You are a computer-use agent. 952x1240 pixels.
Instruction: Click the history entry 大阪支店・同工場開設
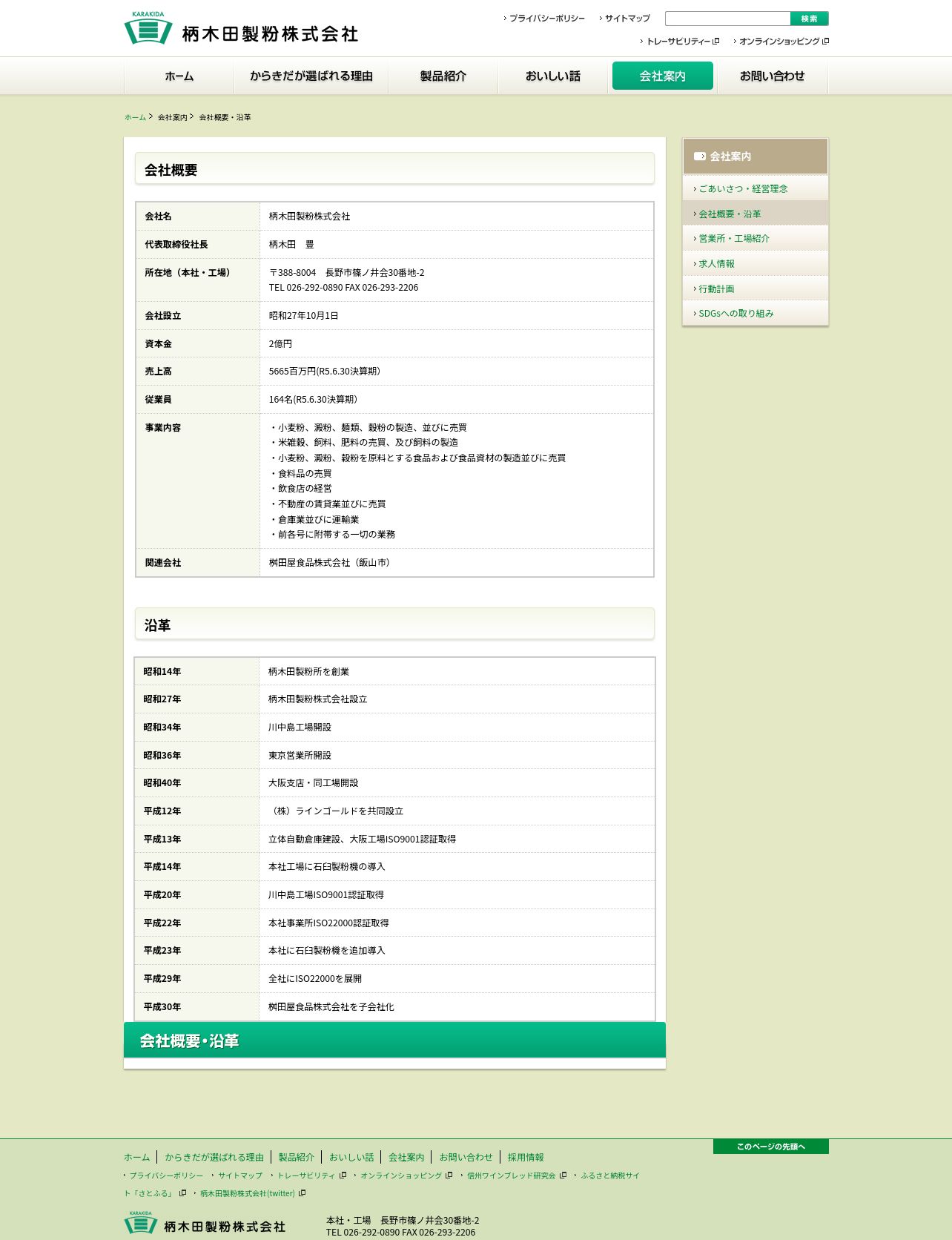[313, 783]
